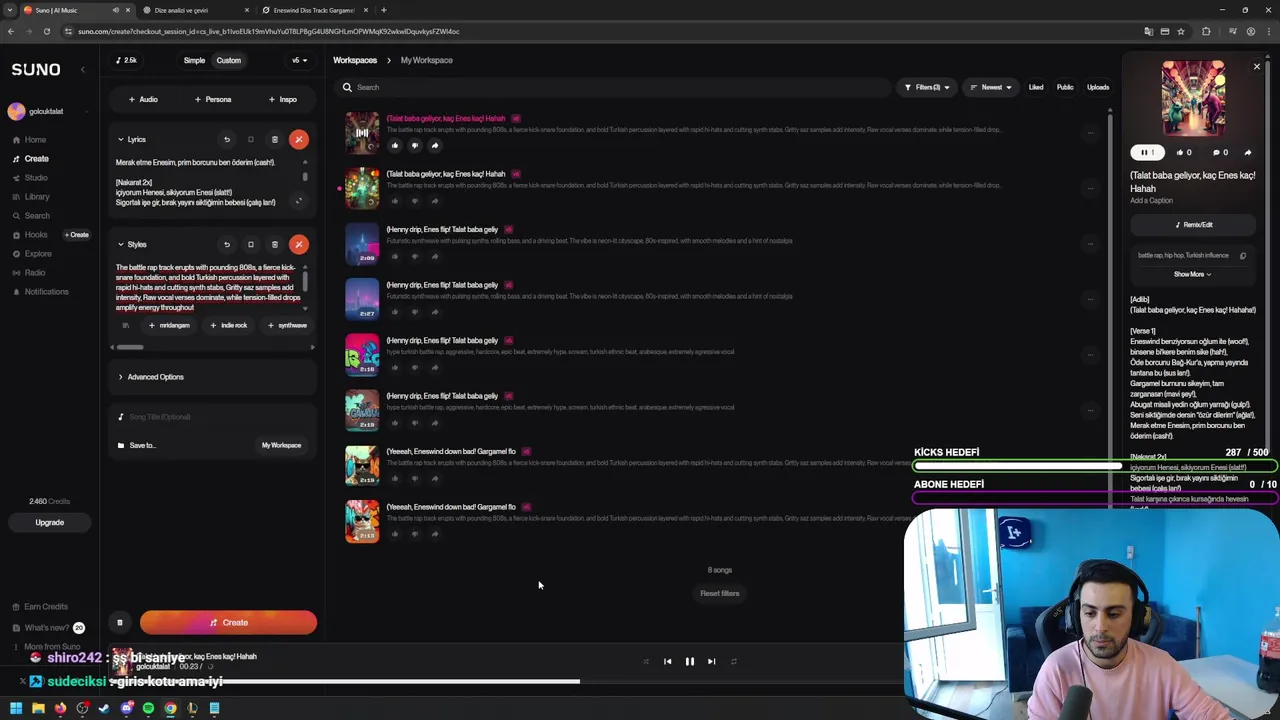Add the mridangam style tag

point(169,326)
